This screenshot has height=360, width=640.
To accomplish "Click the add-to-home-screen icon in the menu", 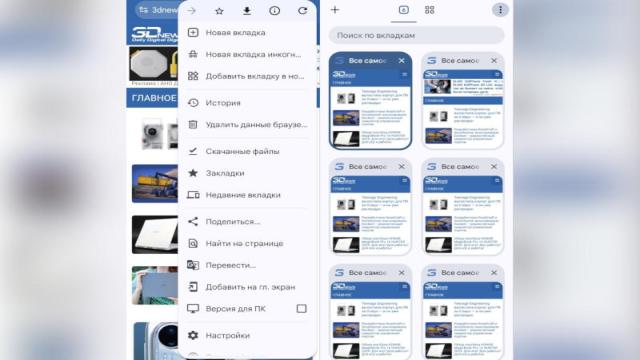I will (x=193, y=287).
